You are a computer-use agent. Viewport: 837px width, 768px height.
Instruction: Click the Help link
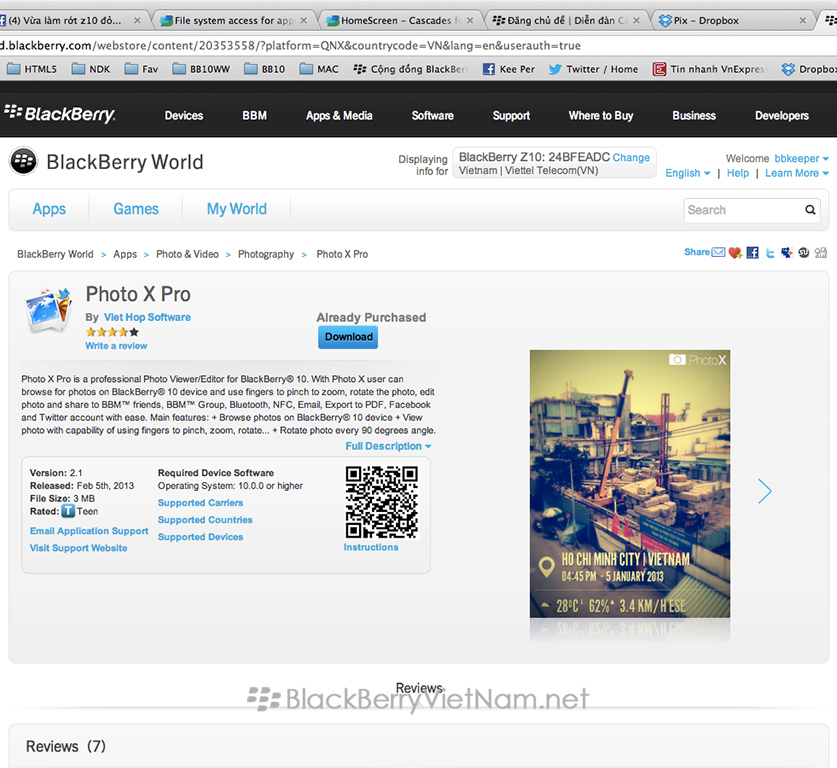point(738,173)
